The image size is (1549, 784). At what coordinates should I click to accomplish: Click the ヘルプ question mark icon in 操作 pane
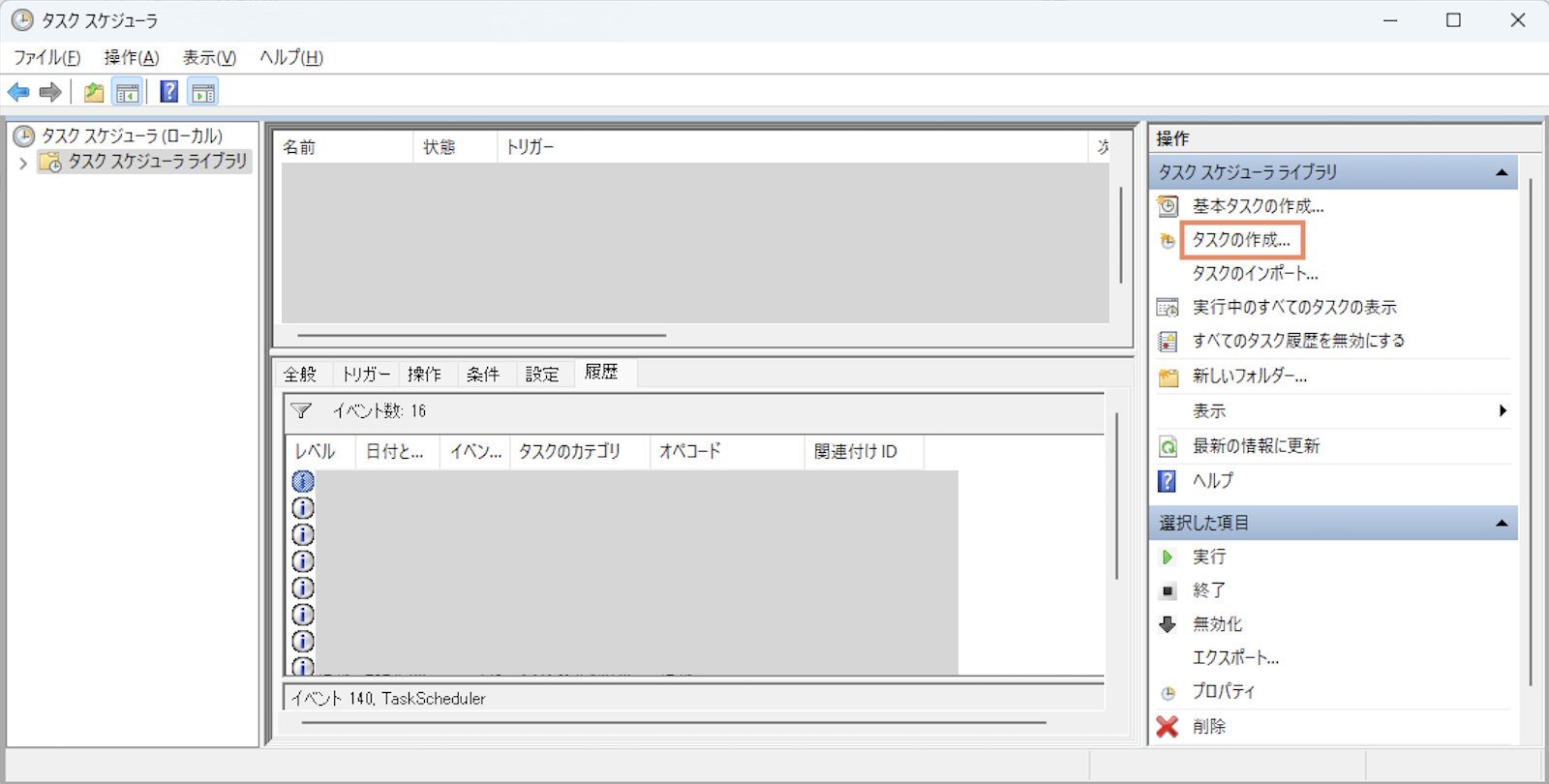(x=1168, y=481)
